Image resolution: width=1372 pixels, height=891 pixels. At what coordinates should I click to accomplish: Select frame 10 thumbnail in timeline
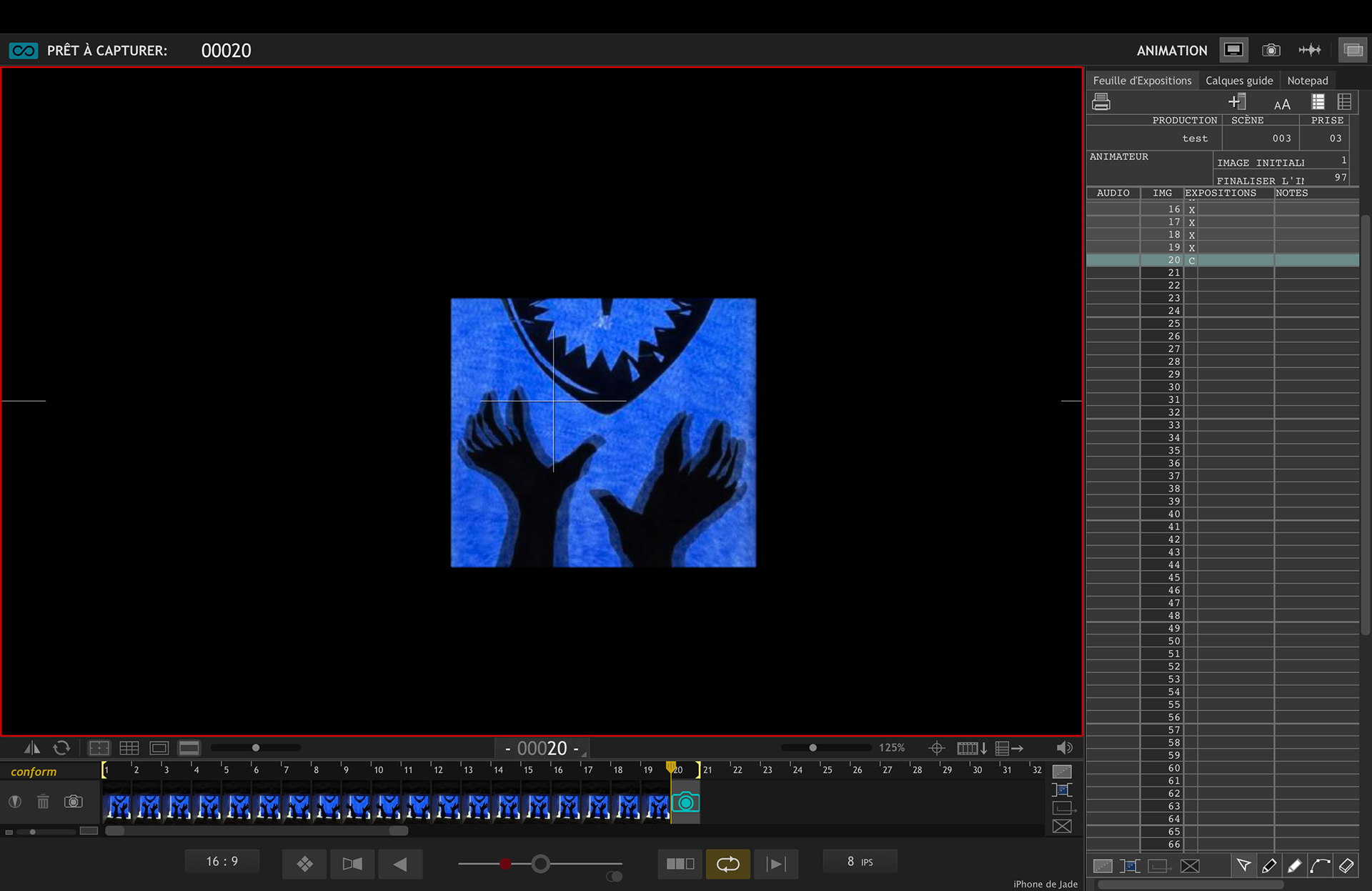(387, 806)
